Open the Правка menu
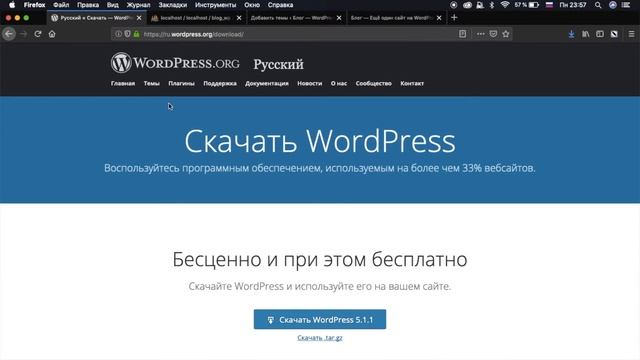 click(x=88, y=5)
